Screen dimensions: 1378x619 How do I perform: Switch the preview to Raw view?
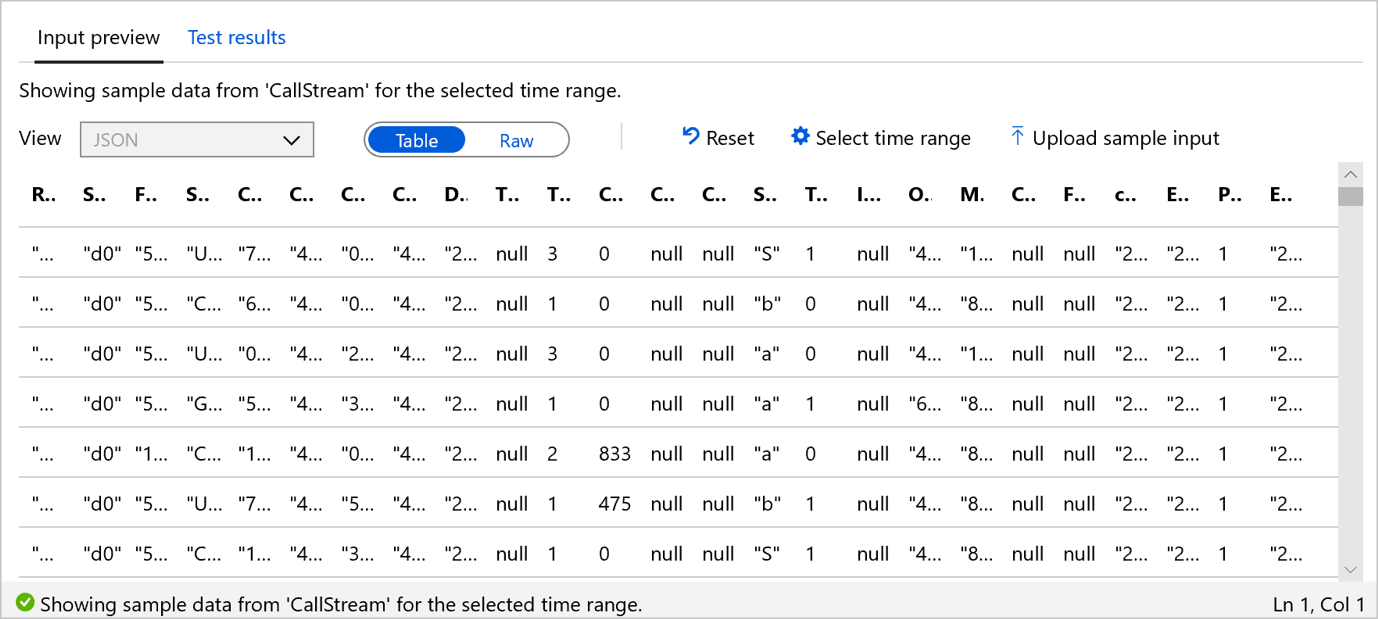pyautogui.click(x=516, y=140)
